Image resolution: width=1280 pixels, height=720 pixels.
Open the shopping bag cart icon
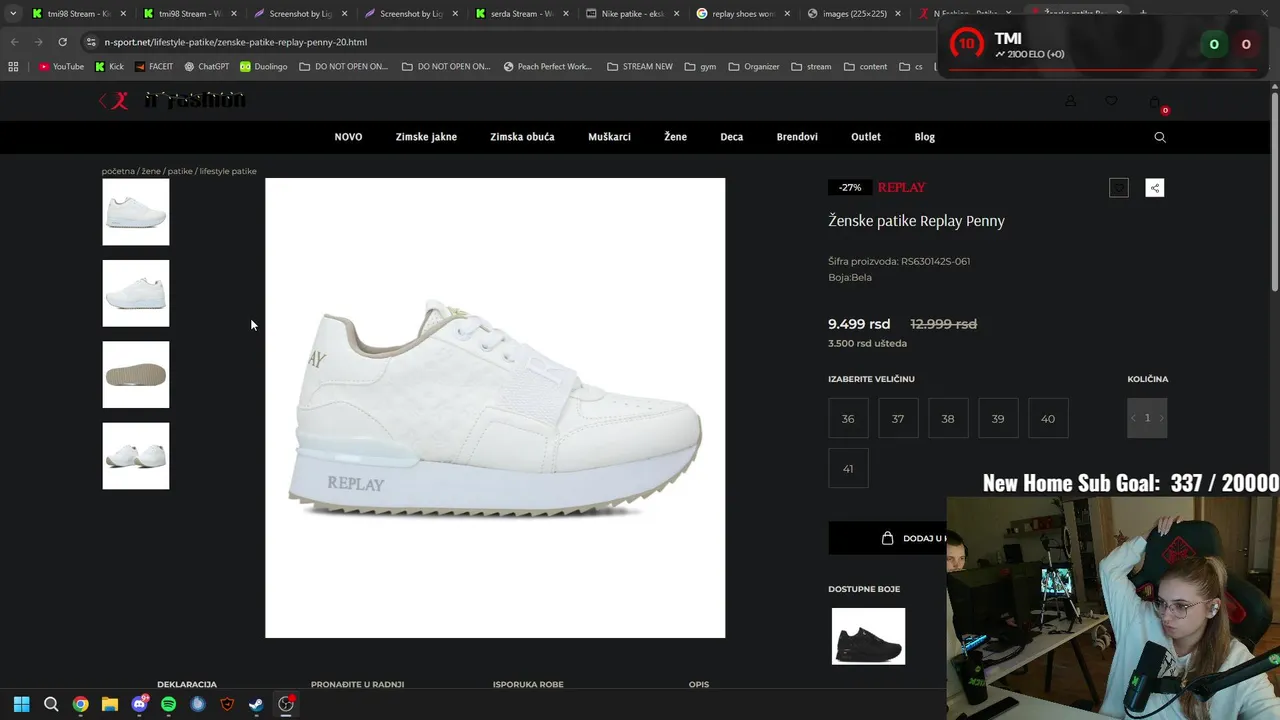(1155, 102)
